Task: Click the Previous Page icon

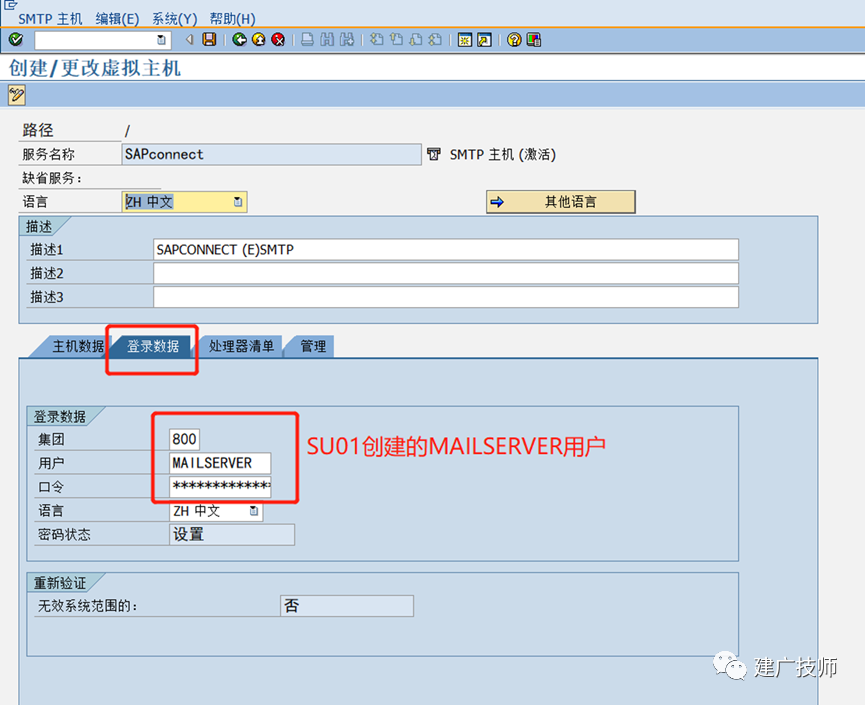Action: point(396,40)
